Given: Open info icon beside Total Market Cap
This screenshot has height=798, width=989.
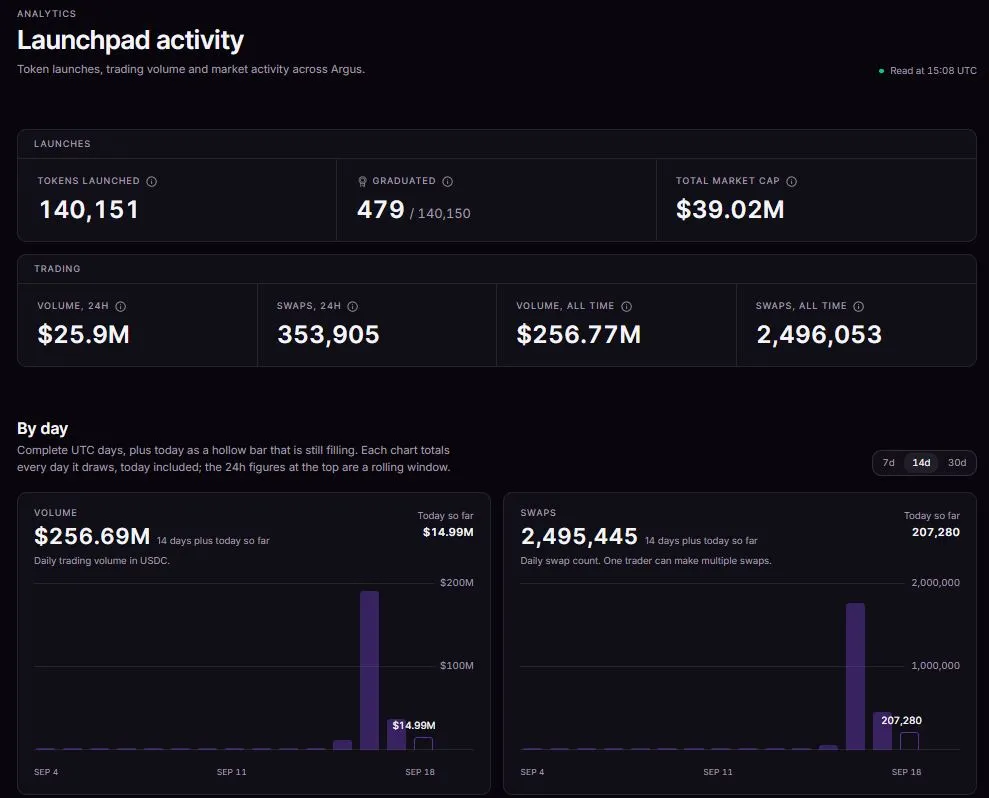Looking at the screenshot, I should click(791, 181).
